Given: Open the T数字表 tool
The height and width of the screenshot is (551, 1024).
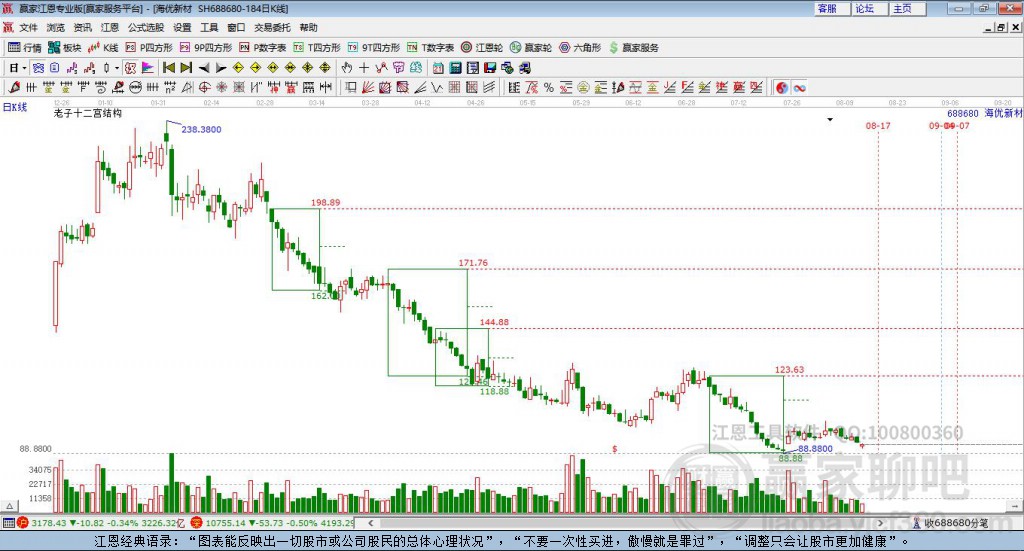Looking at the screenshot, I should point(430,48).
